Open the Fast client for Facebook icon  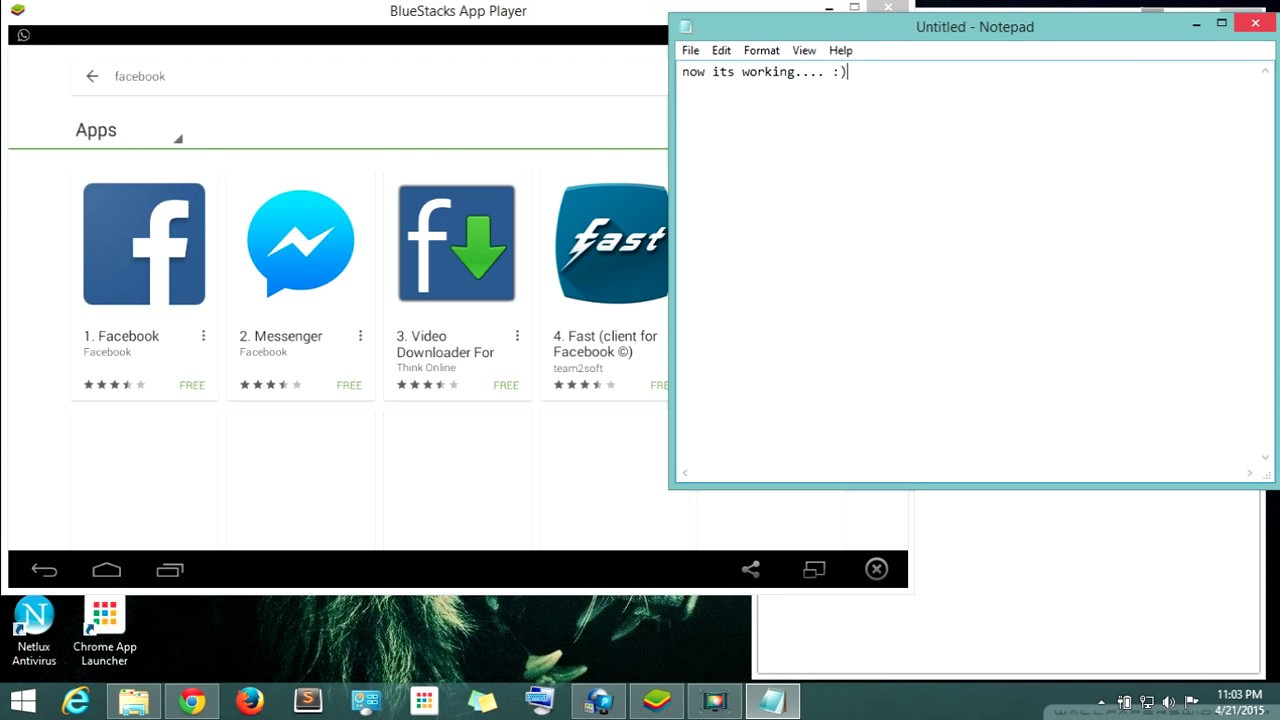(611, 243)
